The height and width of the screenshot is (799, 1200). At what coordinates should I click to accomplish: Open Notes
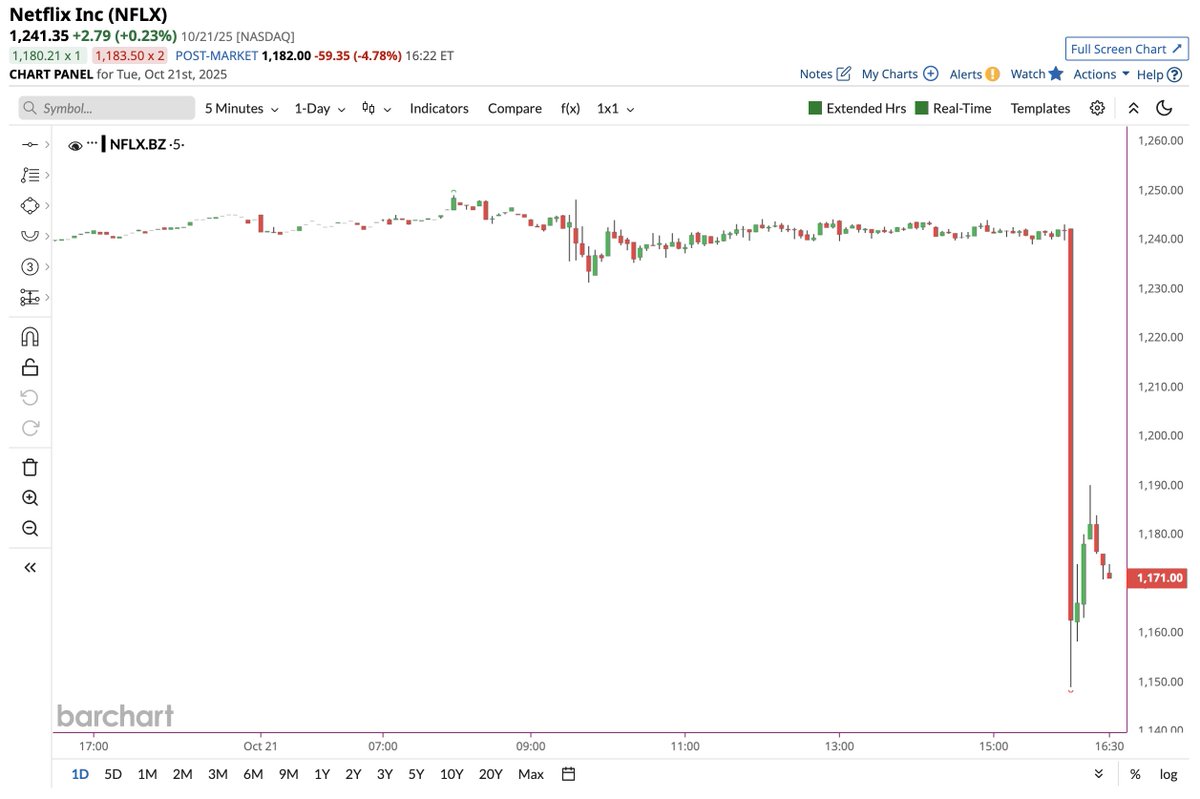825,74
